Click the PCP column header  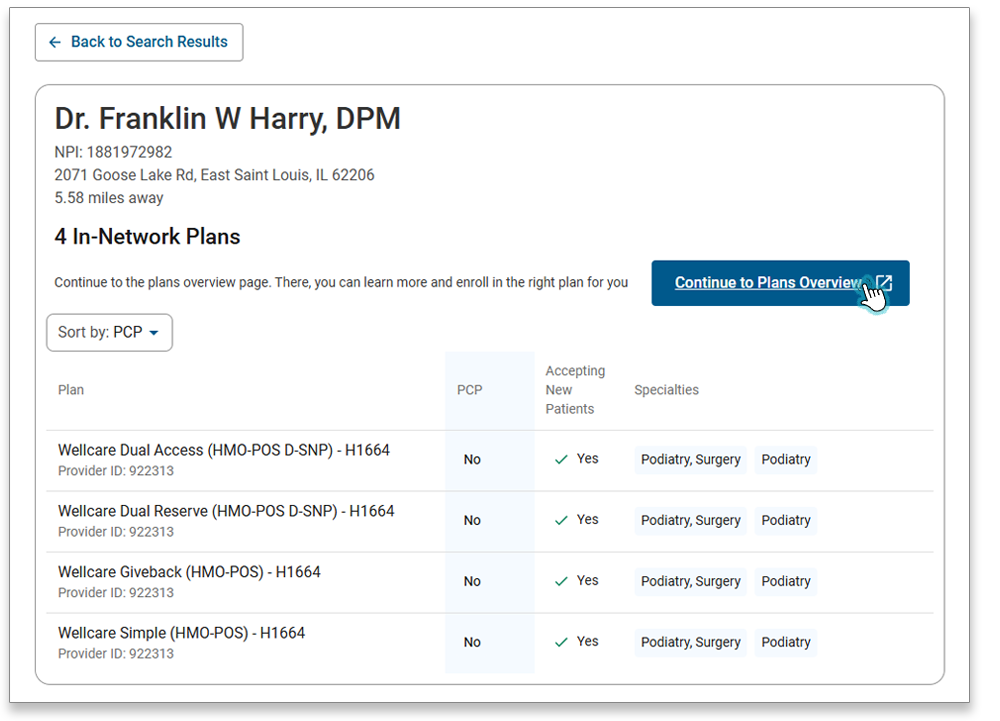click(469, 389)
